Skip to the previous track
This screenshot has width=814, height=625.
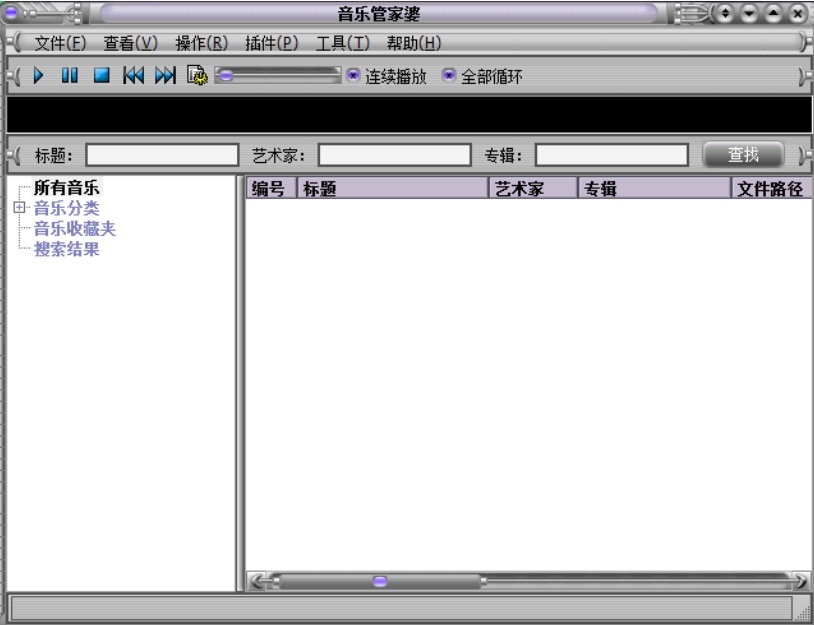[x=133, y=76]
